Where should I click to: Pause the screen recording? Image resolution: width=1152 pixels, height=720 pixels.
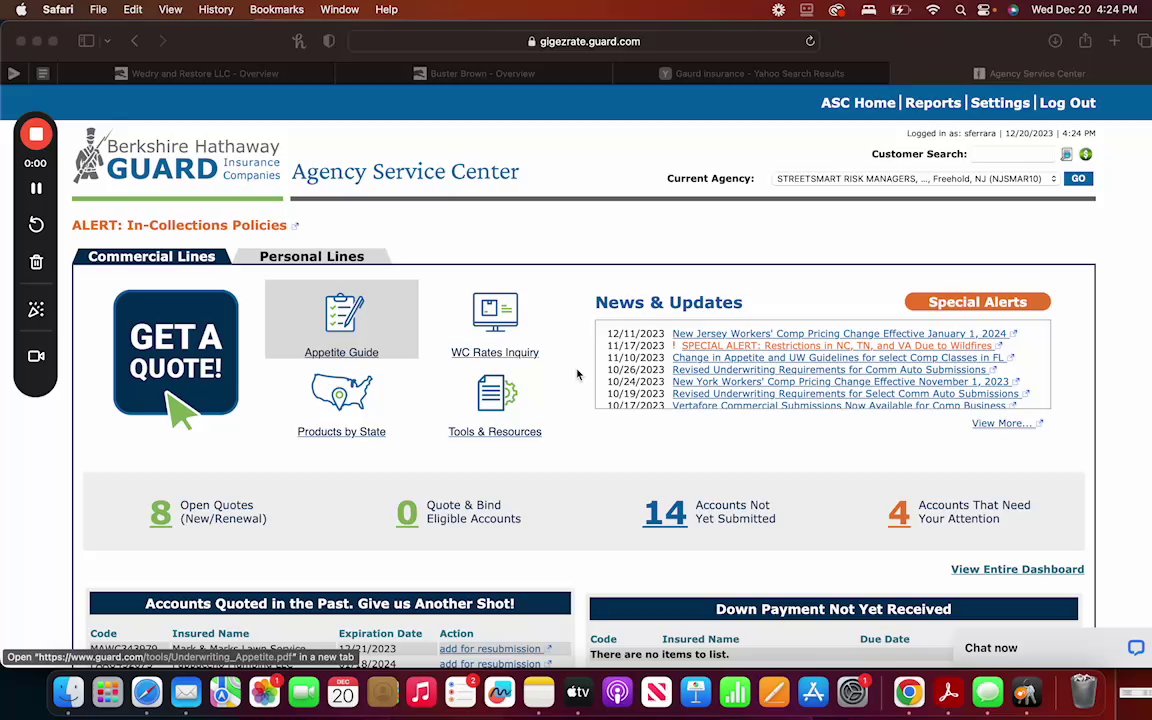(x=36, y=189)
